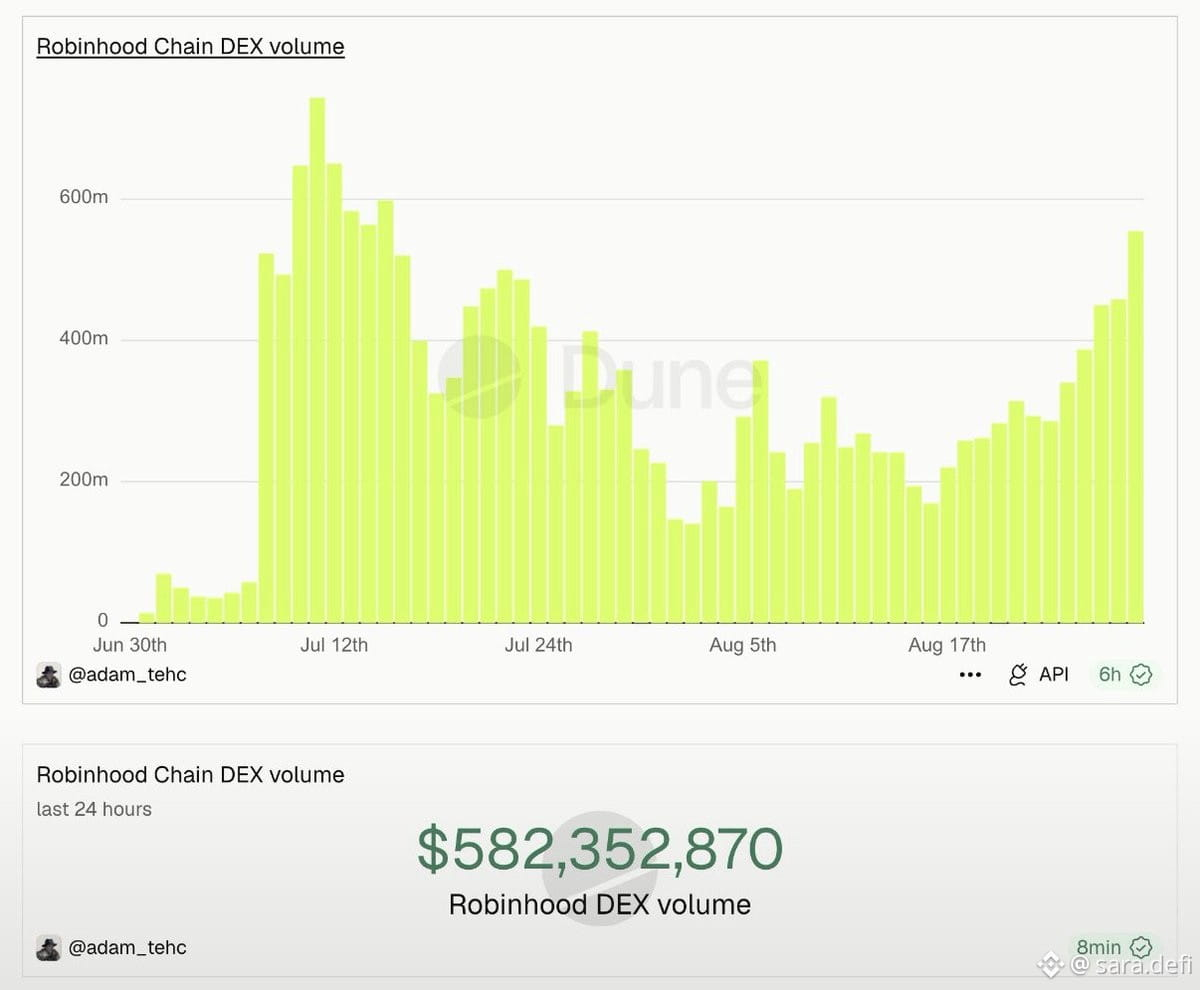Click the 200m y-axis label

[x=84, y=480]
